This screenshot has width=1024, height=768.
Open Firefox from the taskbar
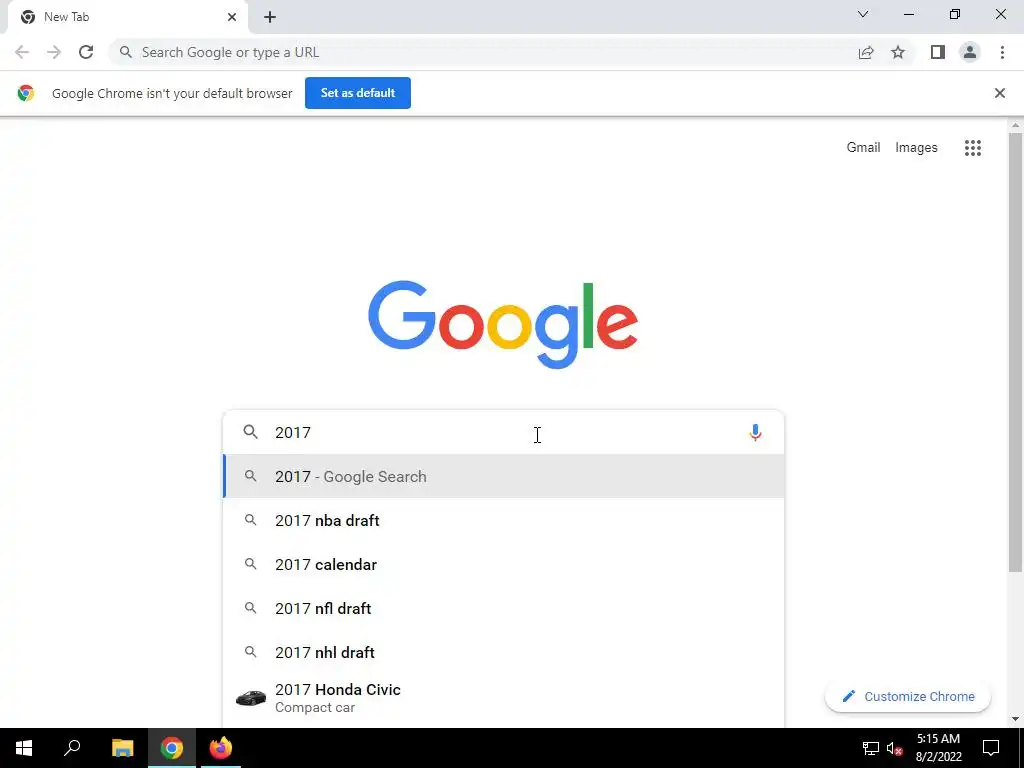coord(221,748)
